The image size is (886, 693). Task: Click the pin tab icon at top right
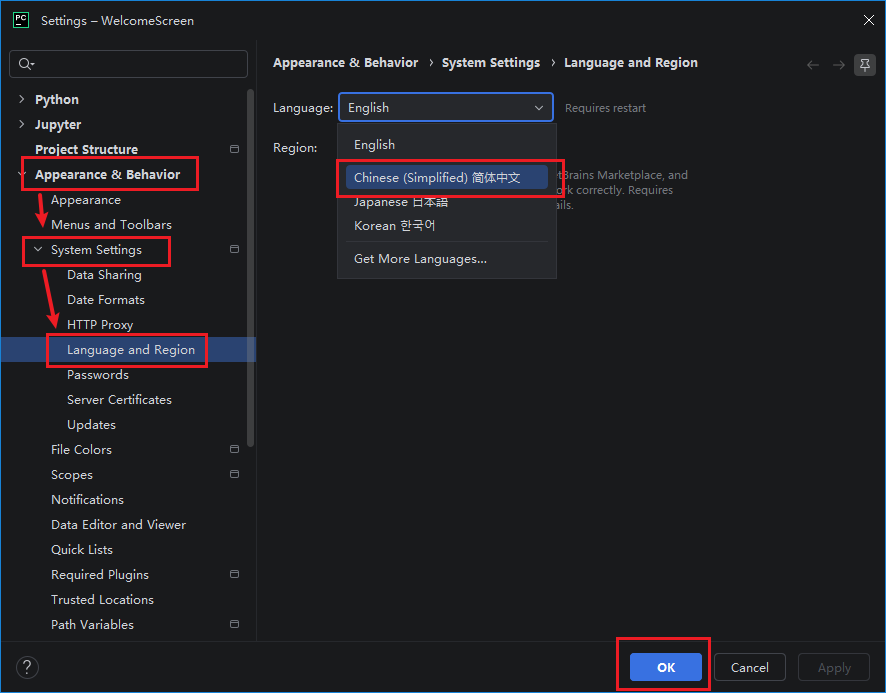click(x=865, y=65)
